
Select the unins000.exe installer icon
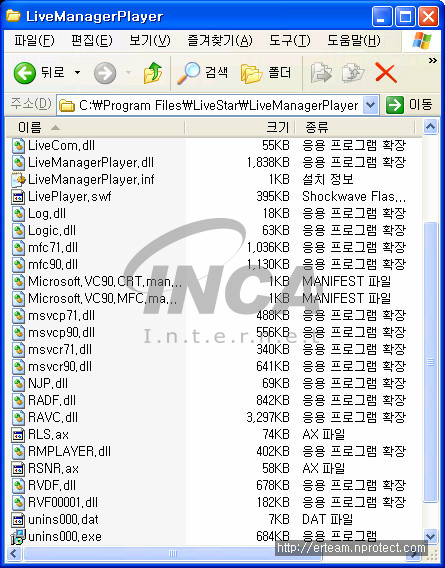tap(18, 537)
